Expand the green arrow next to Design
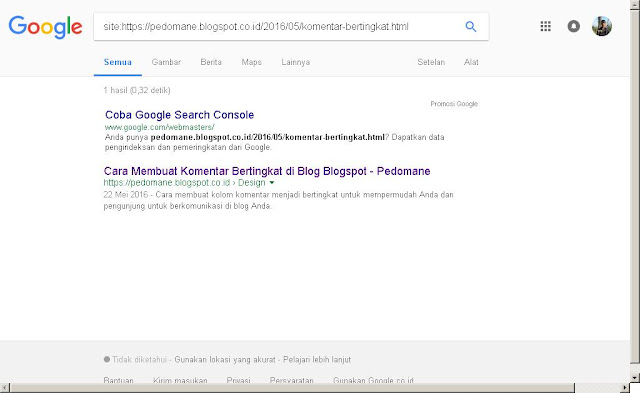 [x=272, y=183]
